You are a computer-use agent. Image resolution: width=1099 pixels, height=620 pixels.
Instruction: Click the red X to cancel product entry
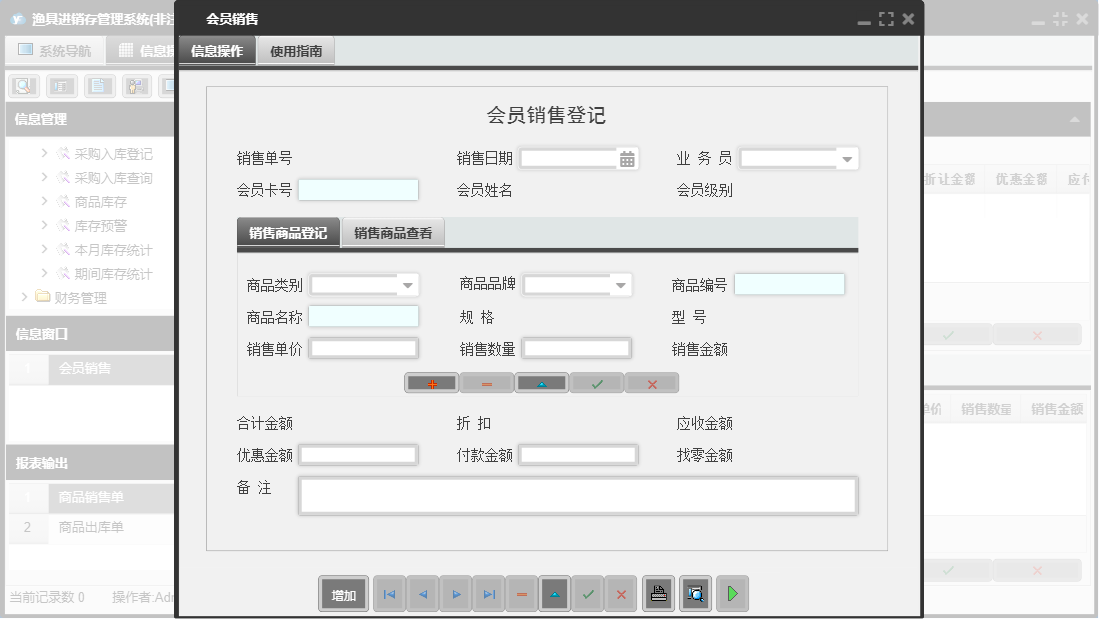point(651,382)
